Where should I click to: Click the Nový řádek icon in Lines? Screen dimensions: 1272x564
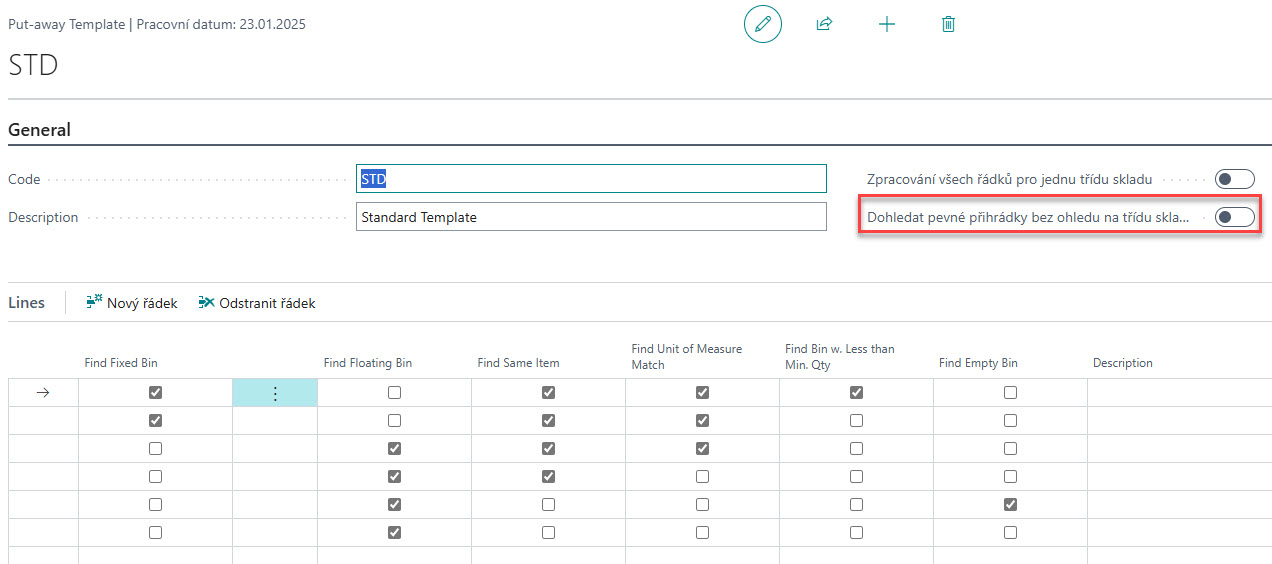(x=95, y=302)
